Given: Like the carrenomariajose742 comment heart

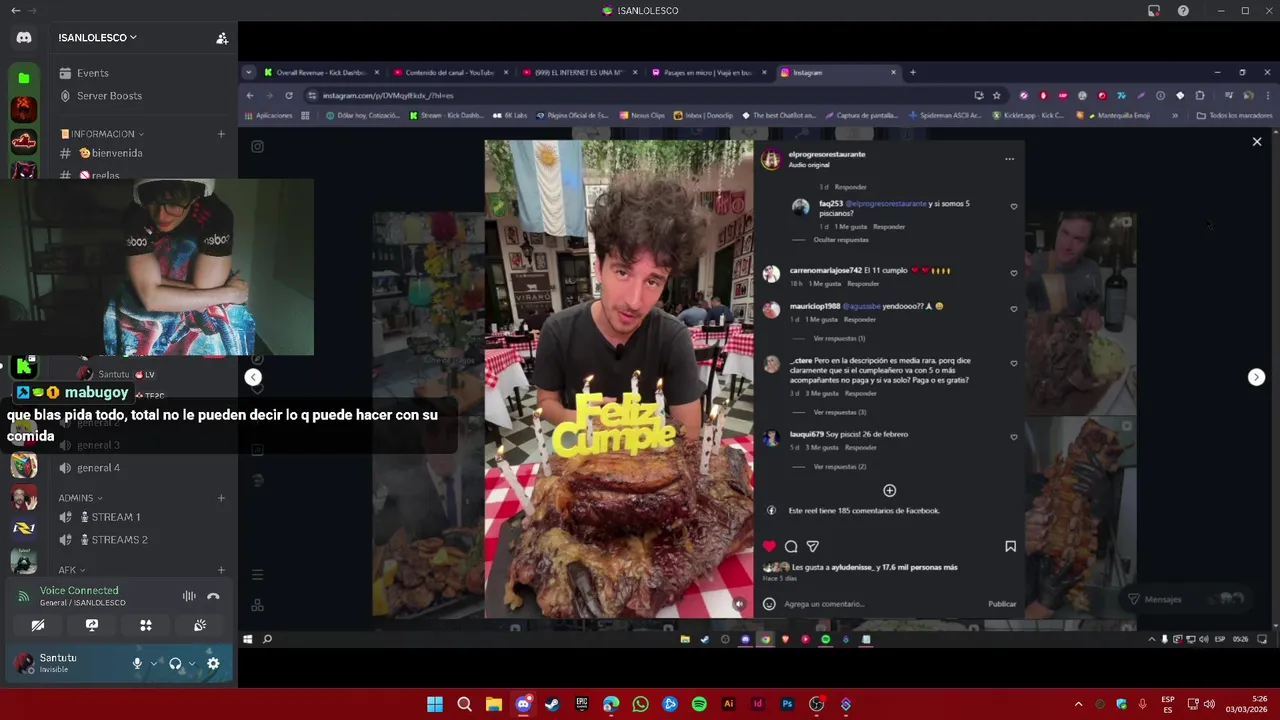Looking at the screenshot, I should coord(1014,273).
